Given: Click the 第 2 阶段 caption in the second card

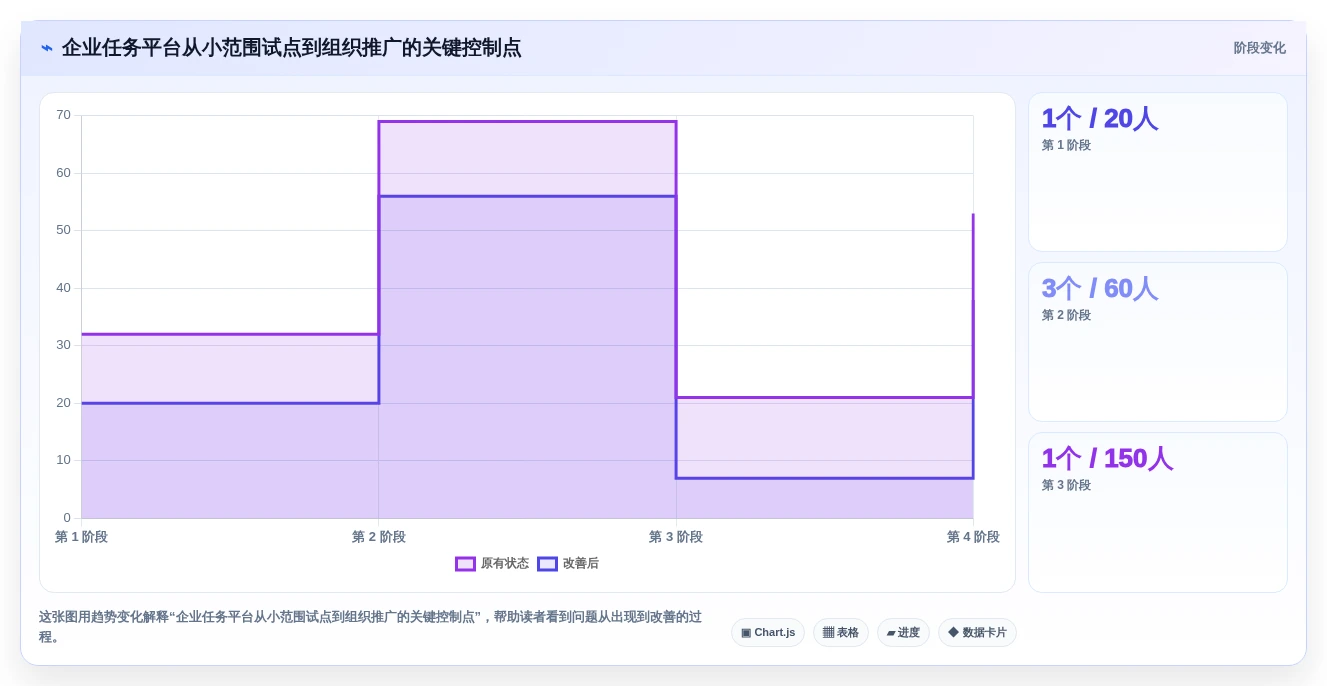Looking at the screenshot, I should [x=1066, y=315].
